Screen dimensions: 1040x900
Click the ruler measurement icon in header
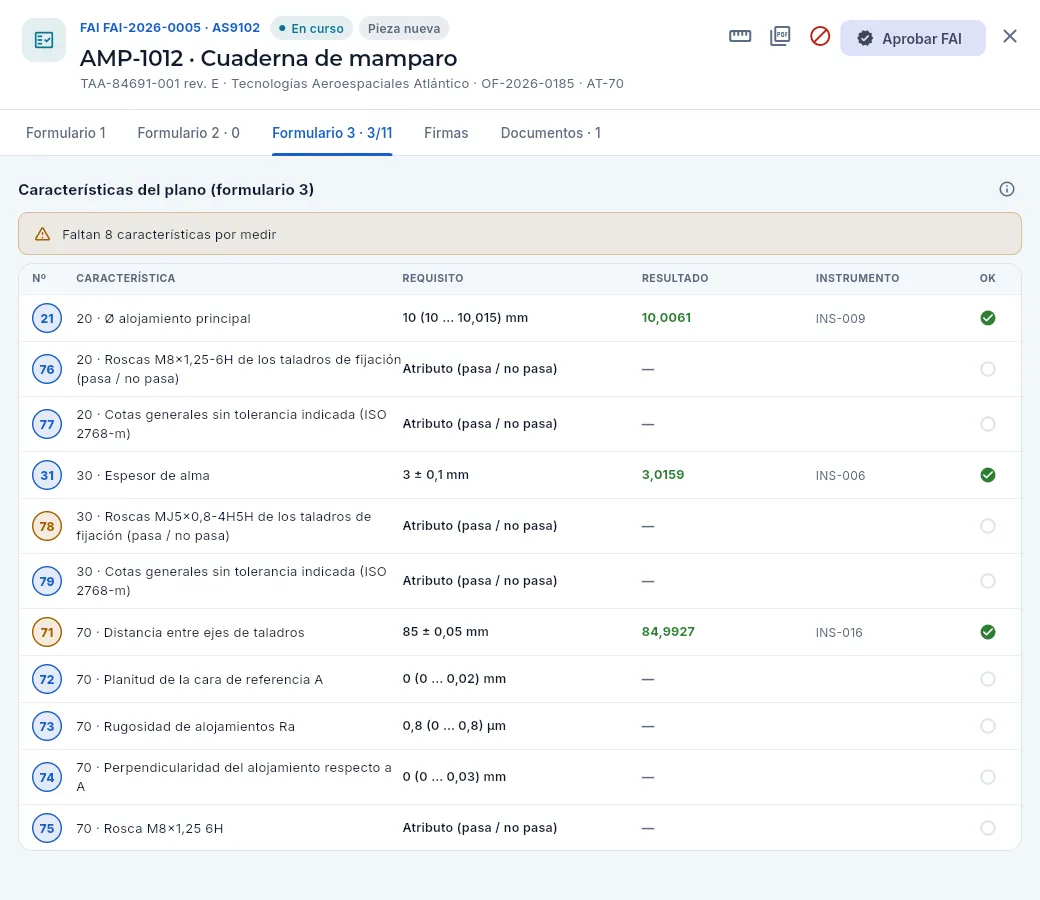[740, 36]
